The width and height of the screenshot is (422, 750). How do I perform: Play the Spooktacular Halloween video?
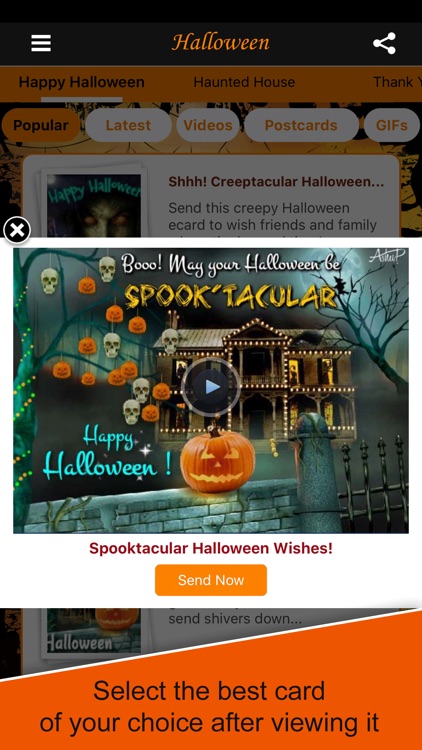coord(211,386)
